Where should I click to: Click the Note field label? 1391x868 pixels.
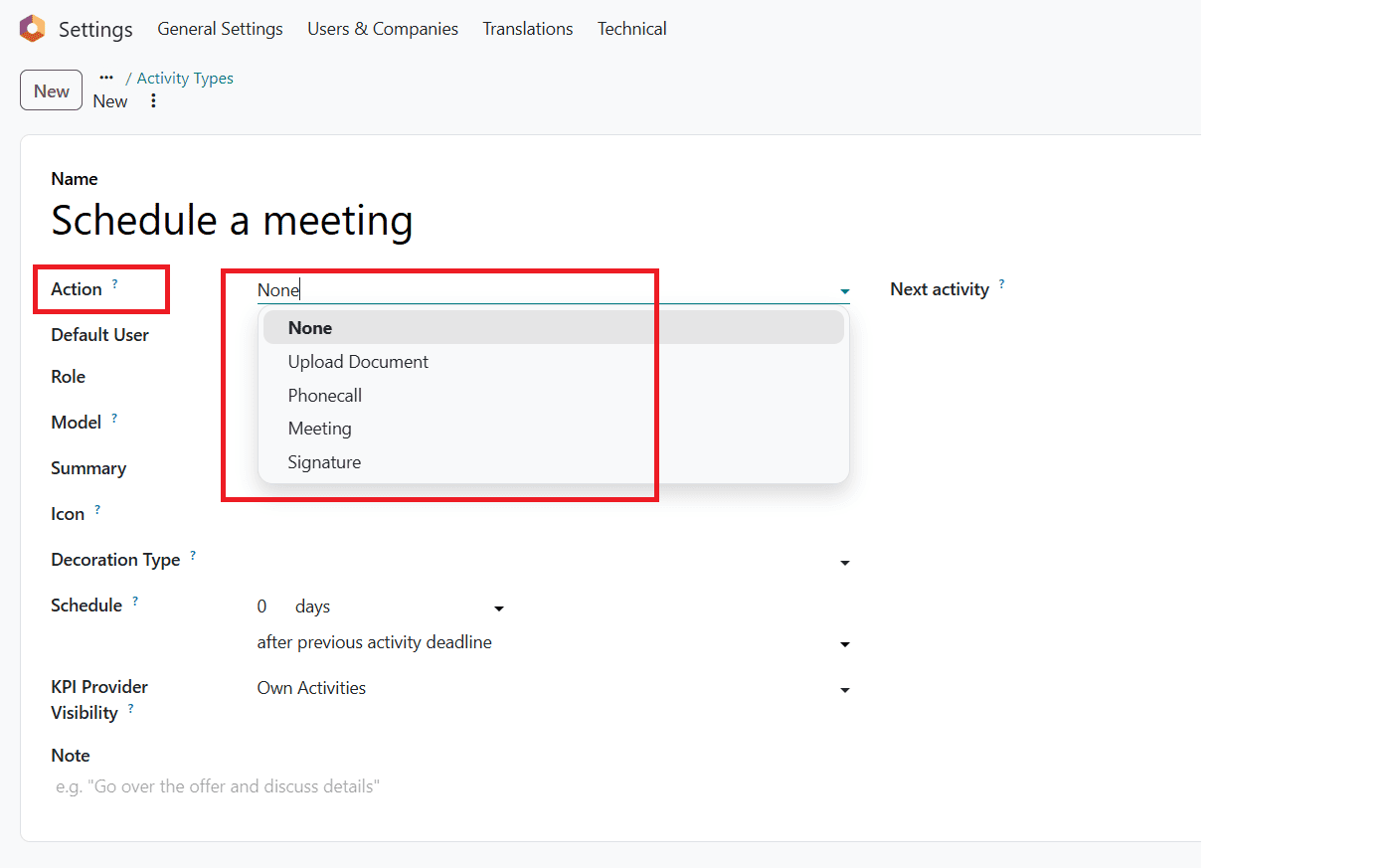point(71,756)
